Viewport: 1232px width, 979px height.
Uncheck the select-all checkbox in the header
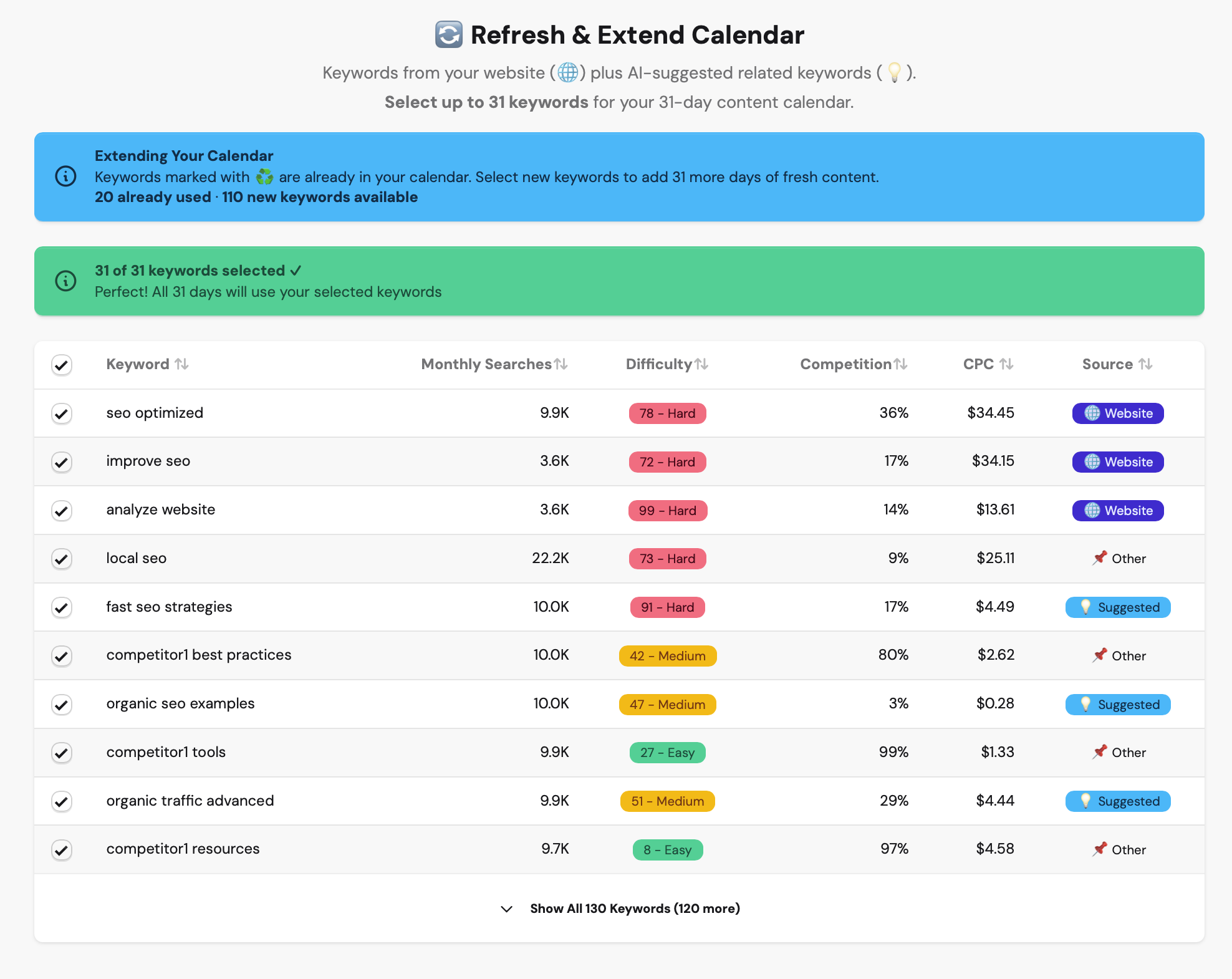click(x=61, y=365)
